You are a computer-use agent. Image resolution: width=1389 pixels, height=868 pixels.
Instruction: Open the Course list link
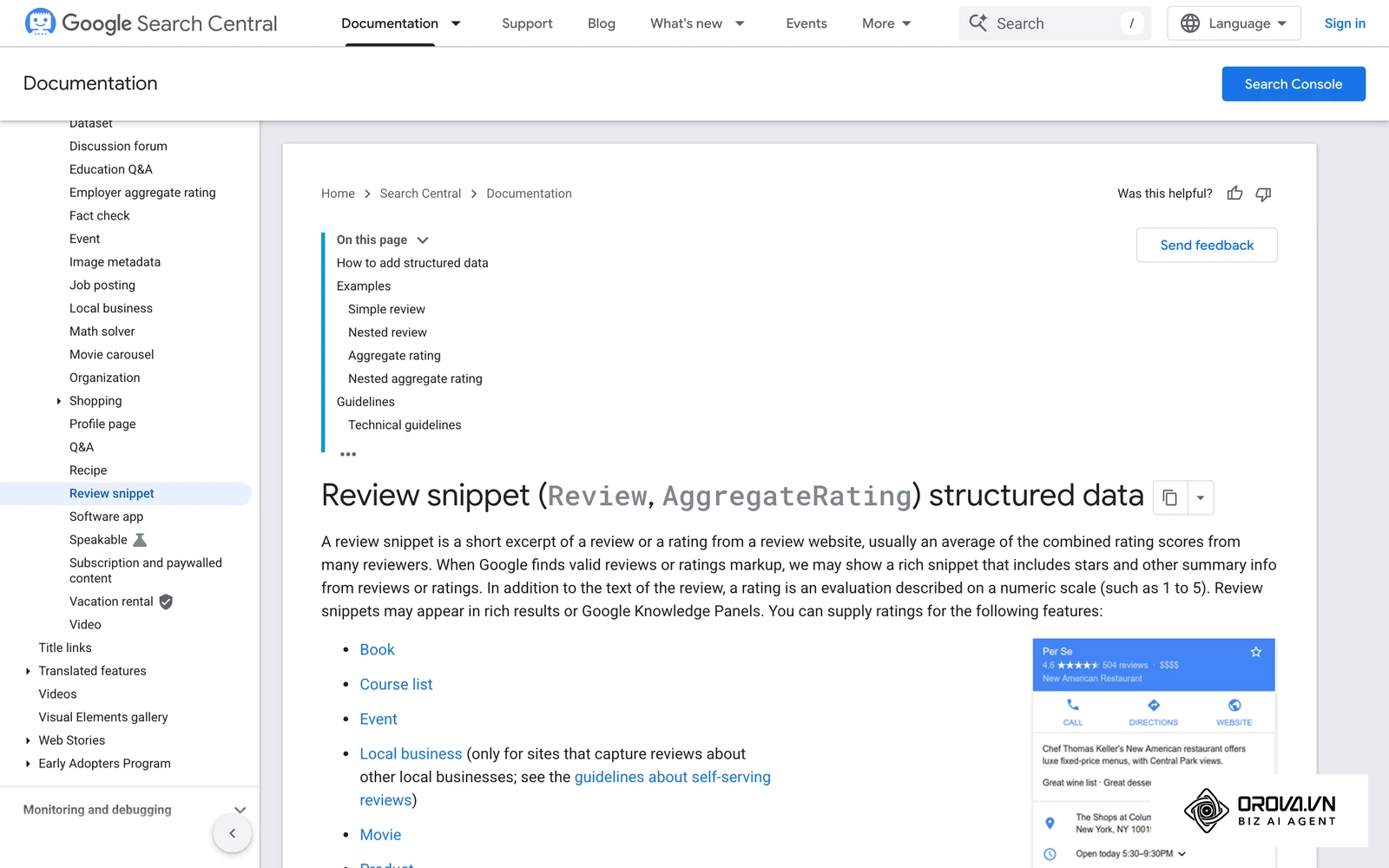(396, 684)
